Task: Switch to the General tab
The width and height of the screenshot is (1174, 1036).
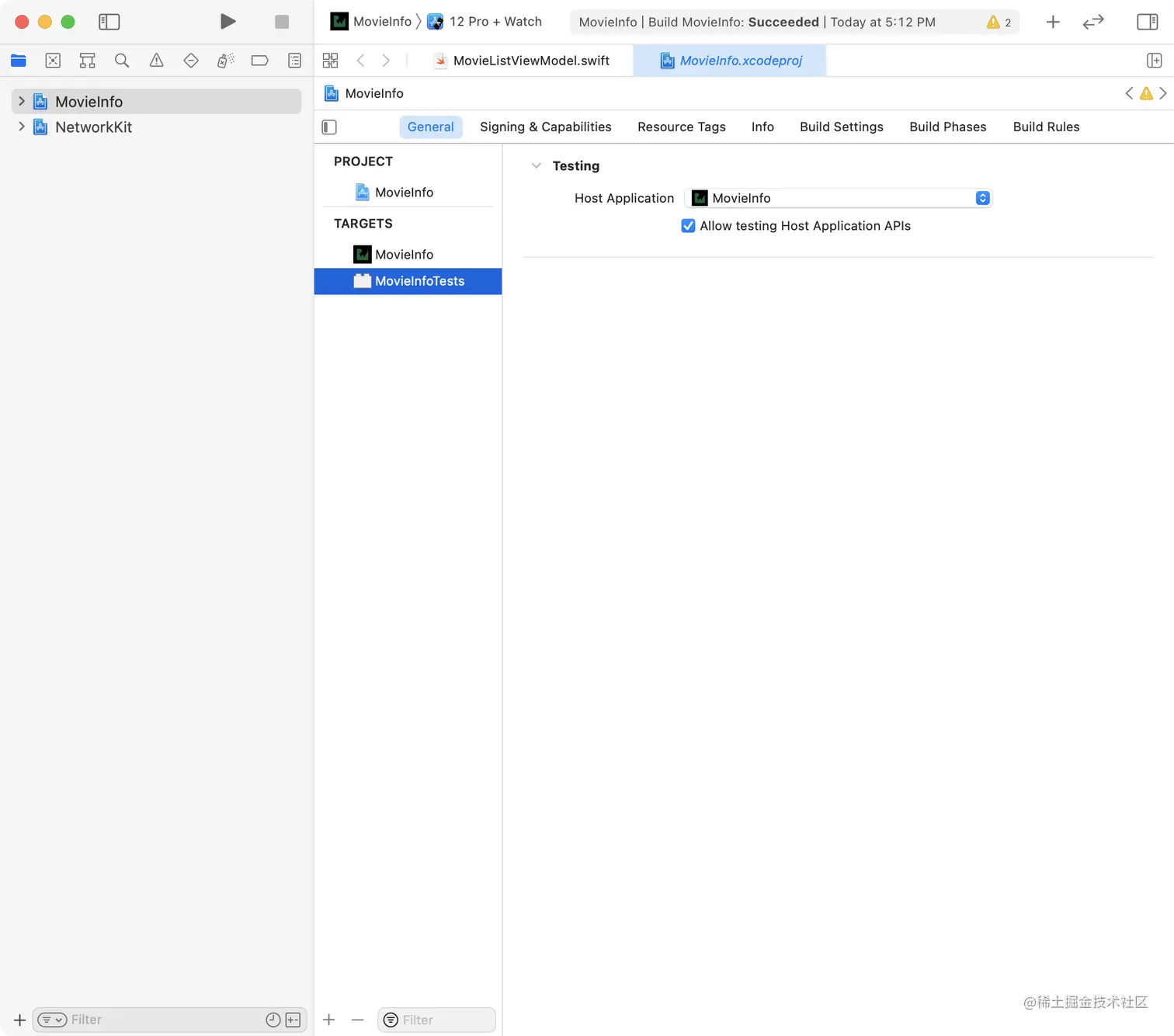Action: point(431,127)
